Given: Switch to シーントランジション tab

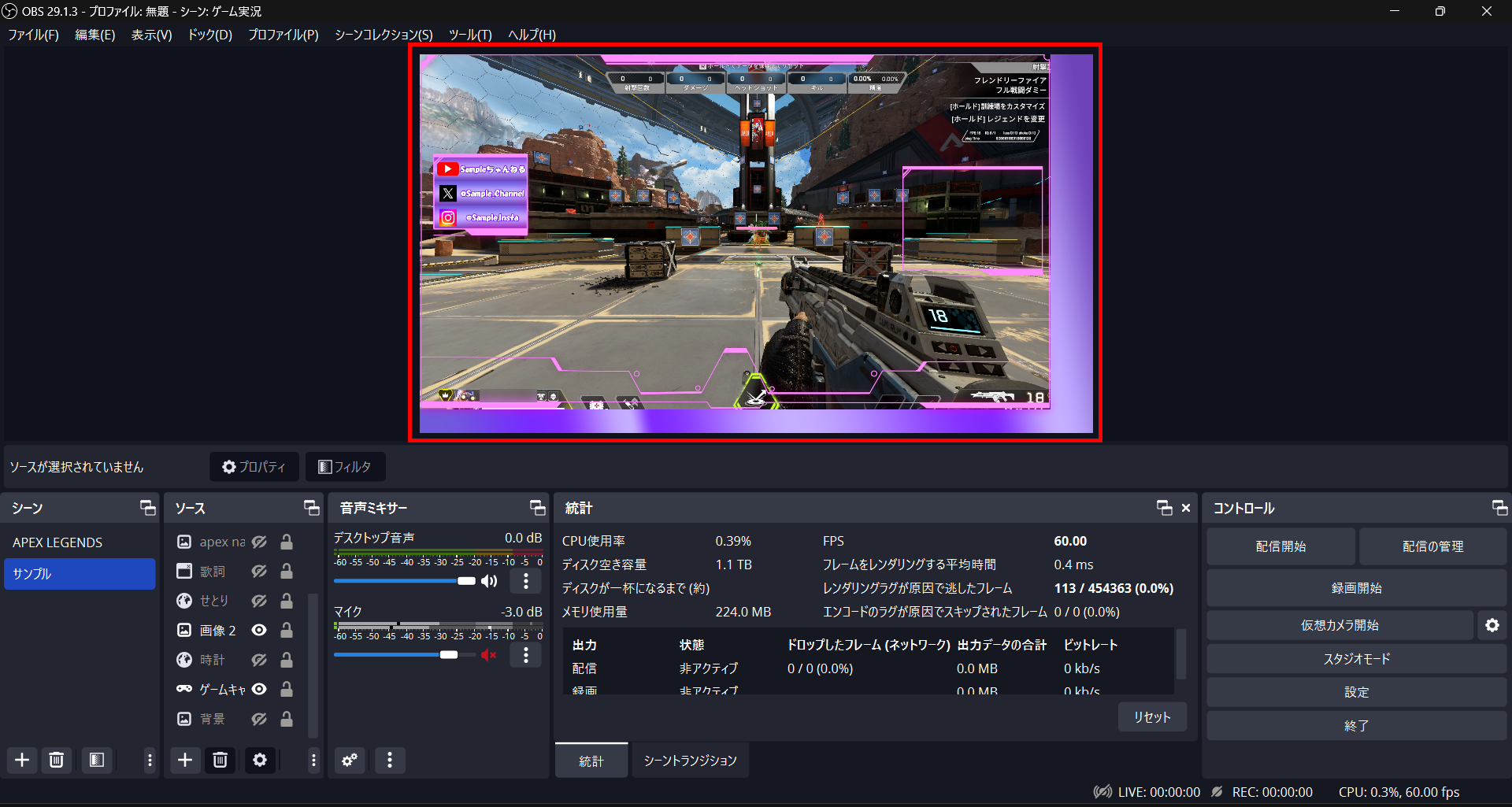Looking at the screenshot, I should (x=690, y=761).
